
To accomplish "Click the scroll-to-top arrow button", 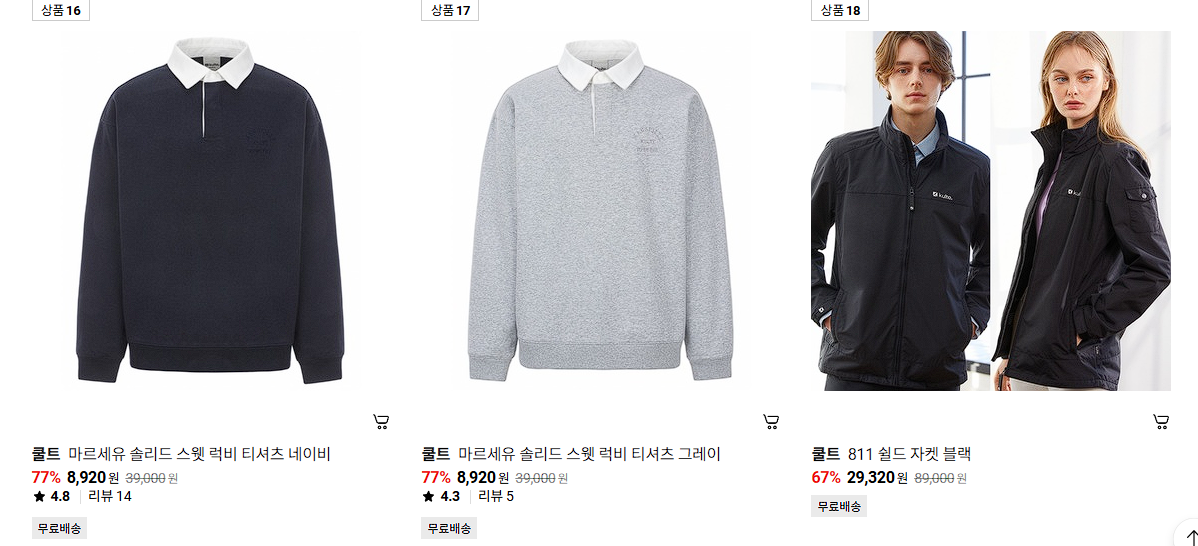I will [1189, 535].
